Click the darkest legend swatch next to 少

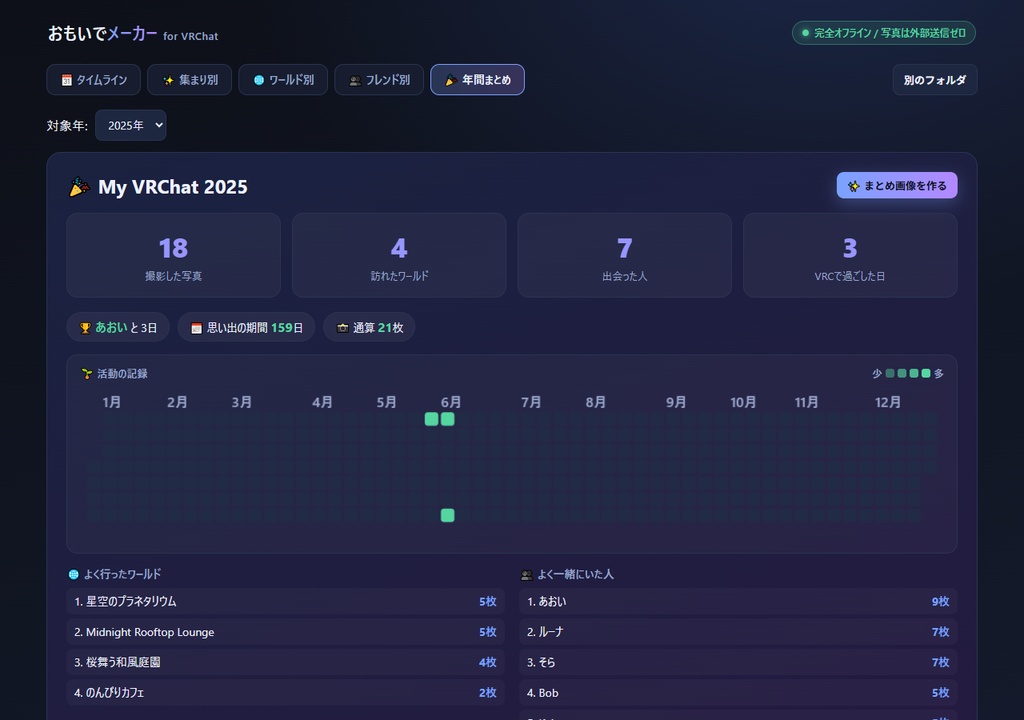pyautogui.click(x=889, y=374)
